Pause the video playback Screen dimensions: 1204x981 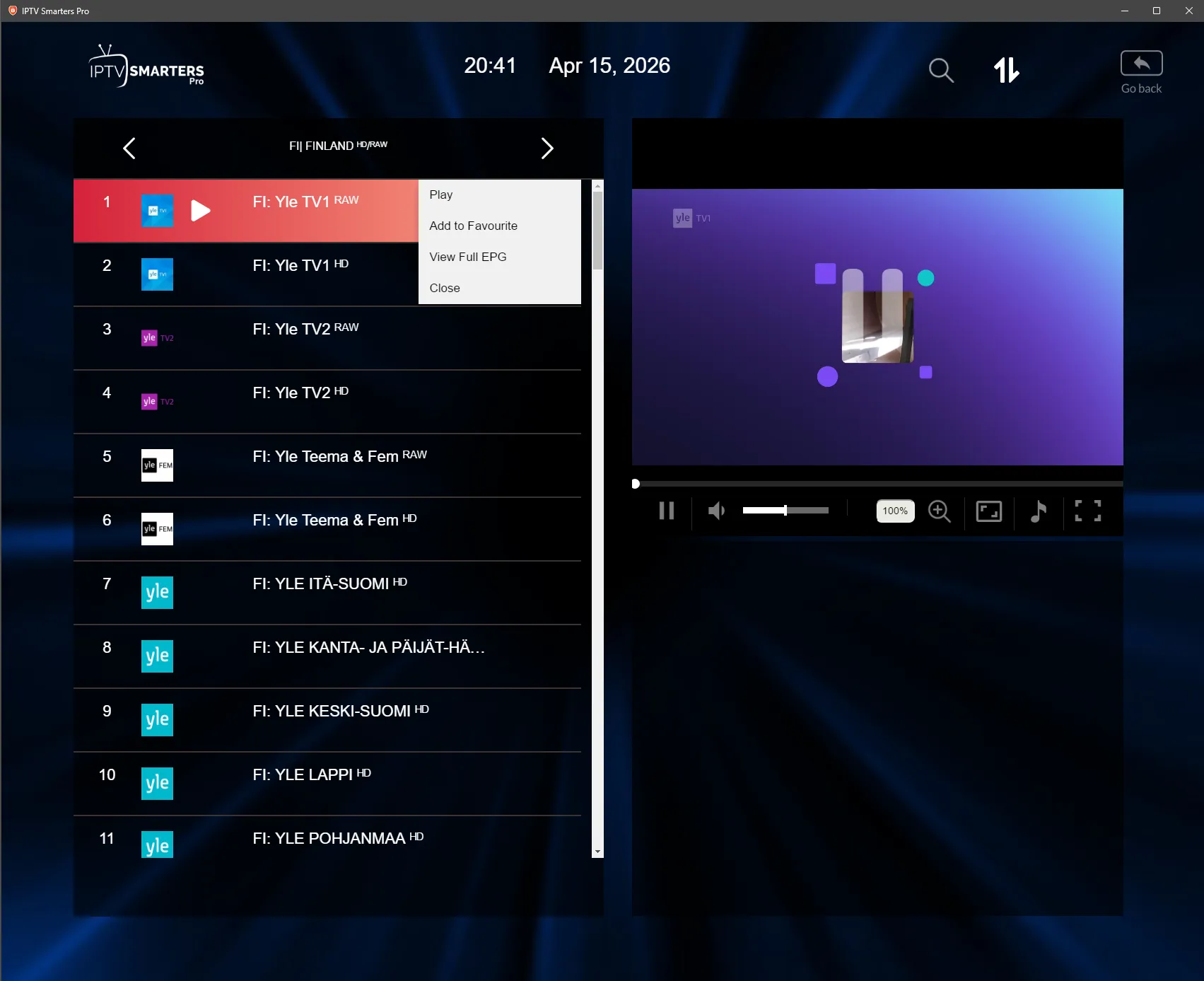[x=667, y=511]
